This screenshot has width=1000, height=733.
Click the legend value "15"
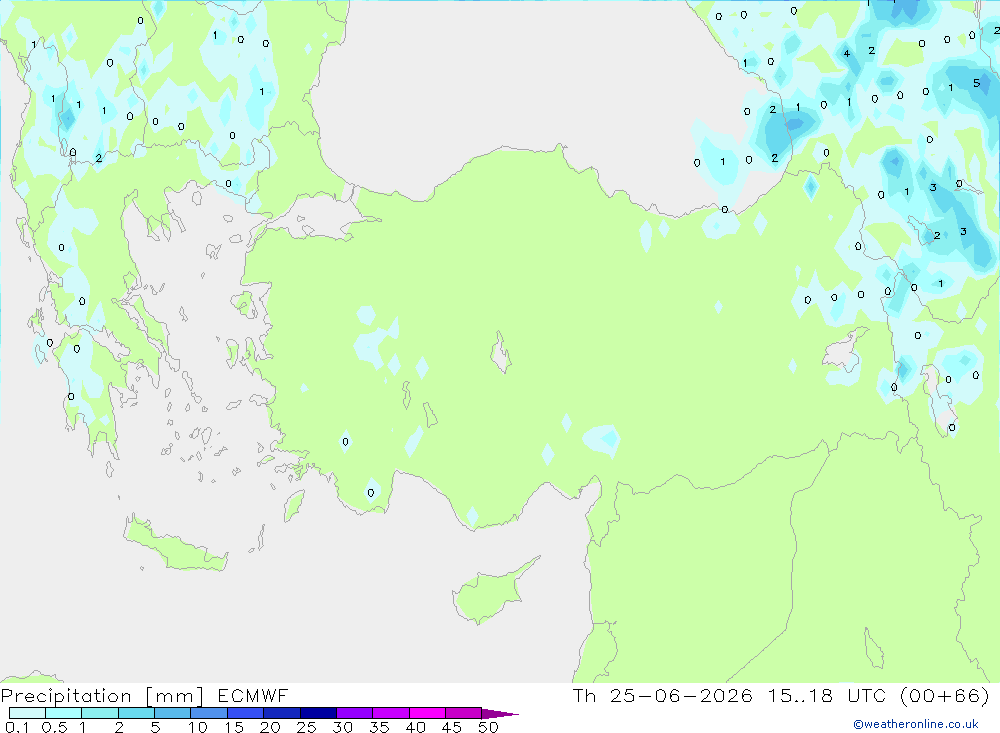point(233,727)
